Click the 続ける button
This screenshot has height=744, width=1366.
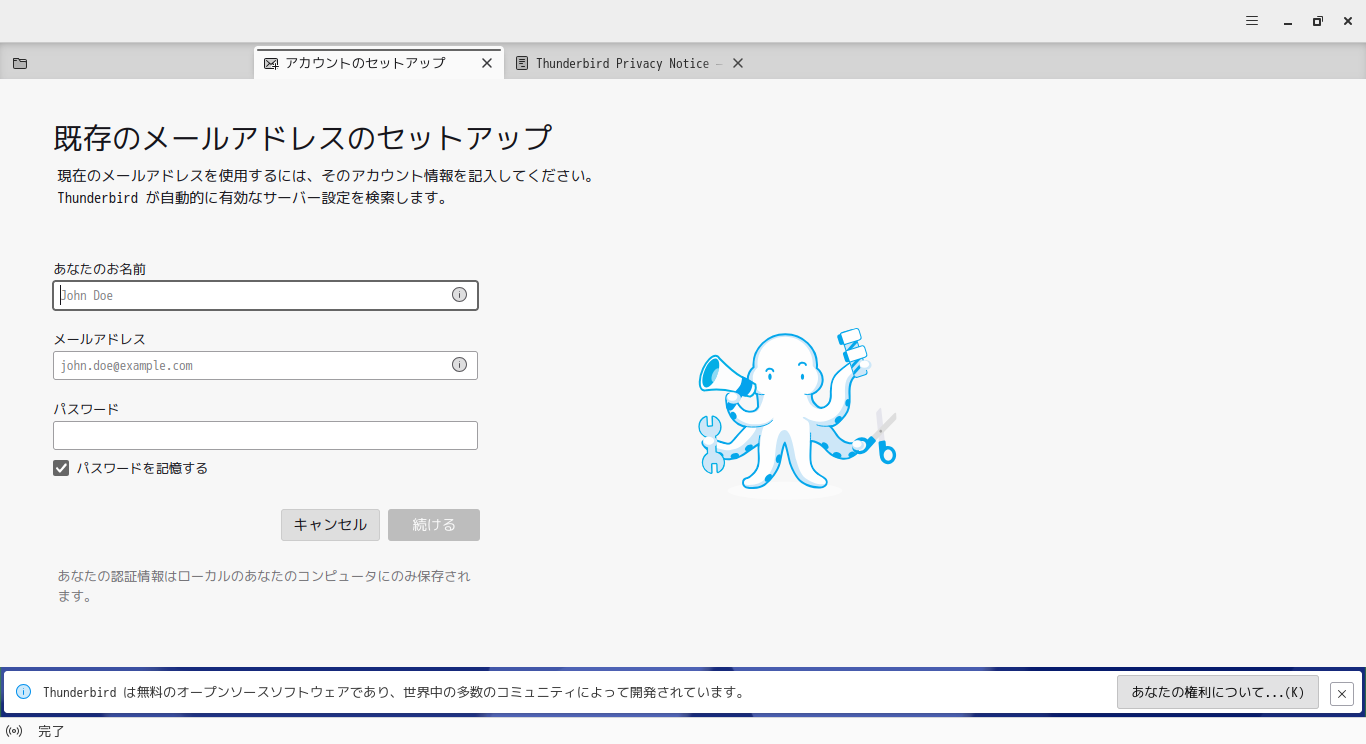[434, 525]
